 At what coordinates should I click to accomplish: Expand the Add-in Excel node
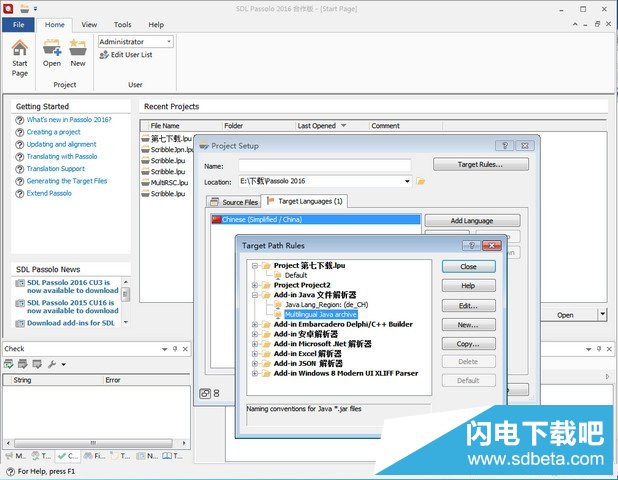pyautogui.click(x=255, y=353)
